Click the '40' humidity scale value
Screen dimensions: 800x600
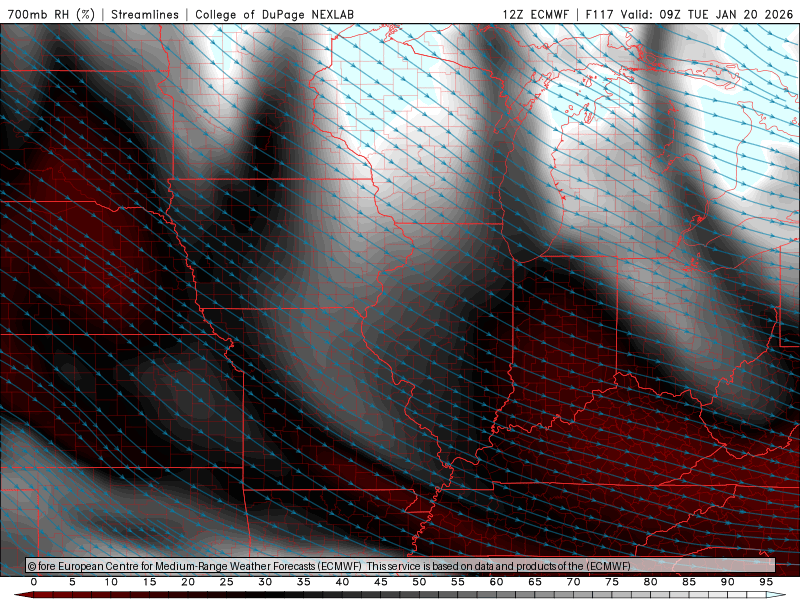tap(342, 582)
